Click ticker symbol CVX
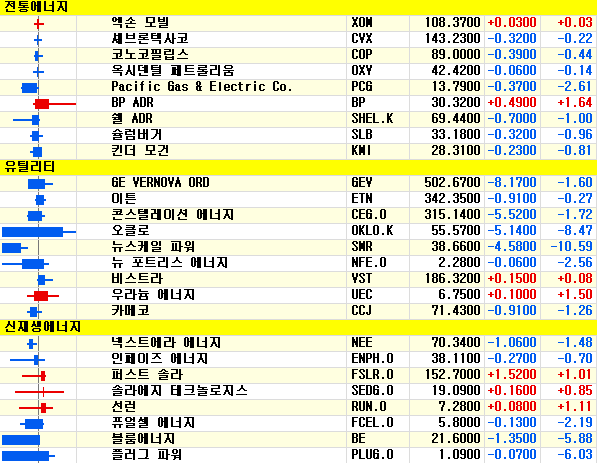The image size is (597, 463). [x=362, y=39]
